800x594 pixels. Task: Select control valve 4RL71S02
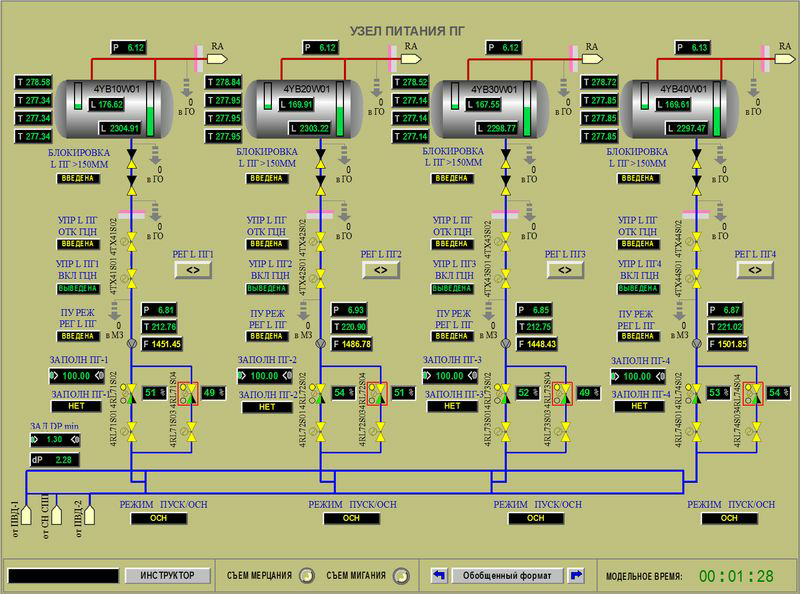131,393
